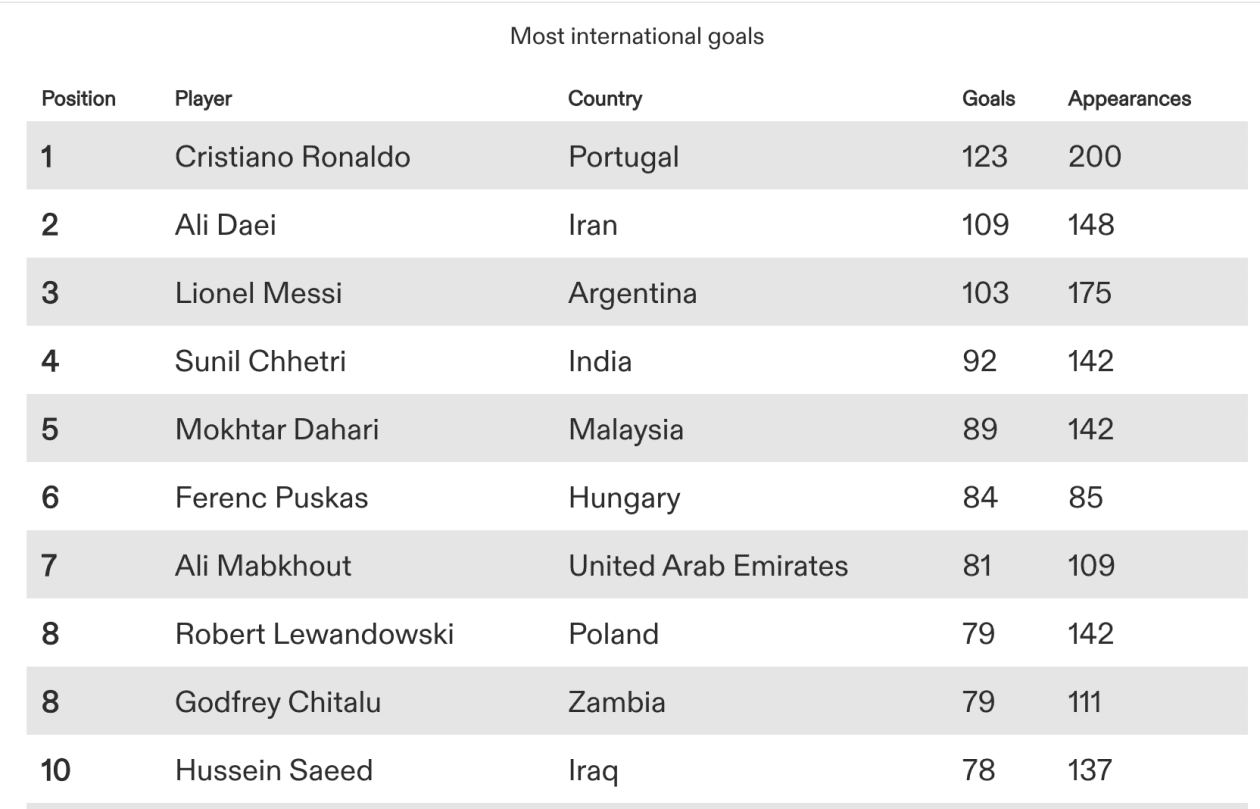The height and width of the screenshot is (809, 1260).
Task: Click the Goals column header
Action: [988, 99]
